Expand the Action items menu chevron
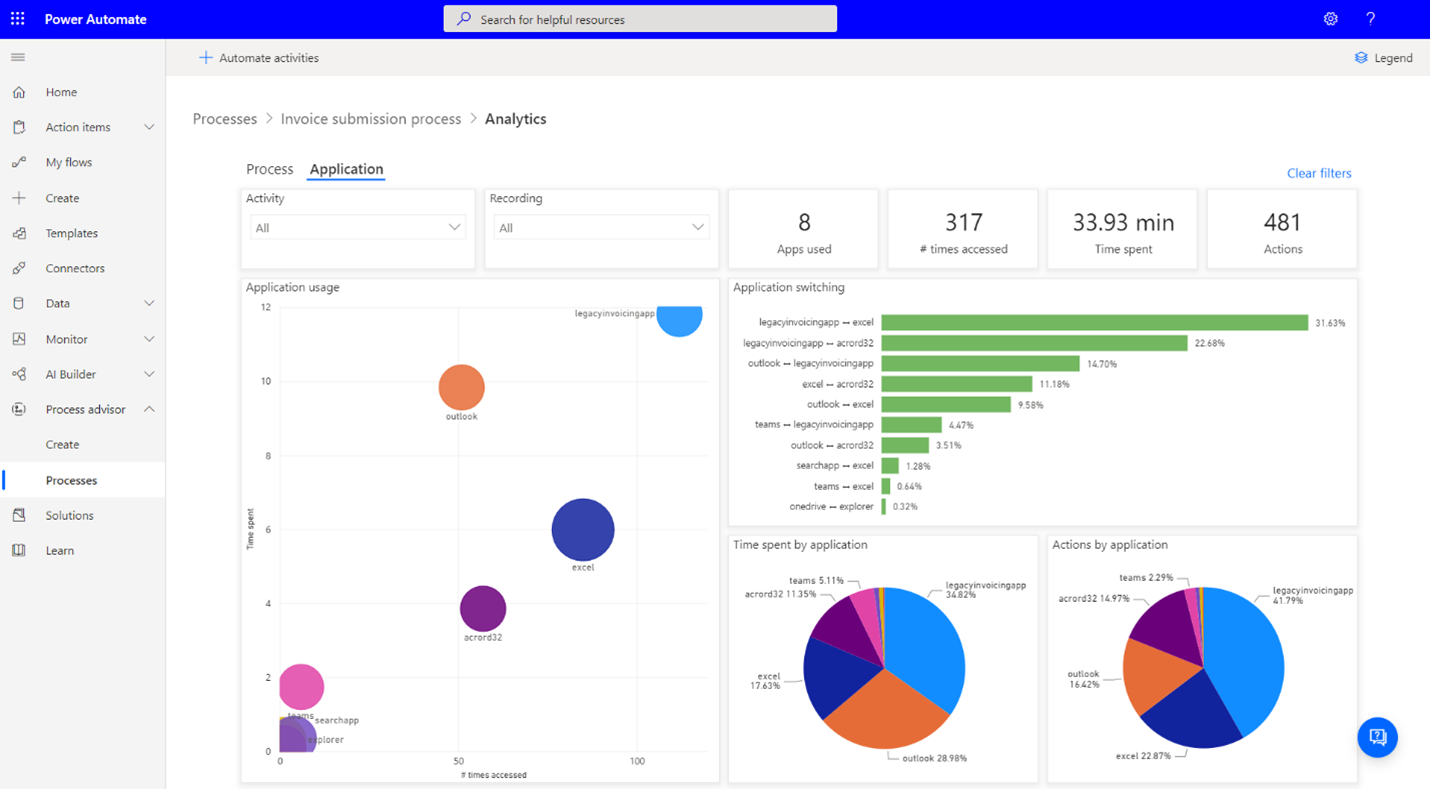This screenshot has width=1430, height=789. (x=149, y=127)
